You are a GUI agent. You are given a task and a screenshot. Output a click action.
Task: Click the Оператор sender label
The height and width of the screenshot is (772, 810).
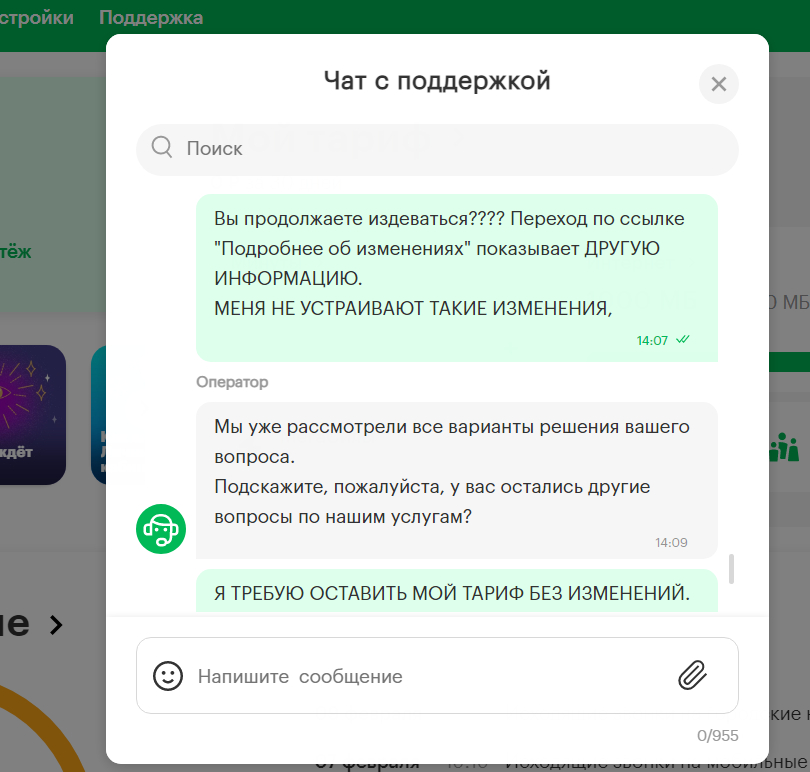(232, 382)
